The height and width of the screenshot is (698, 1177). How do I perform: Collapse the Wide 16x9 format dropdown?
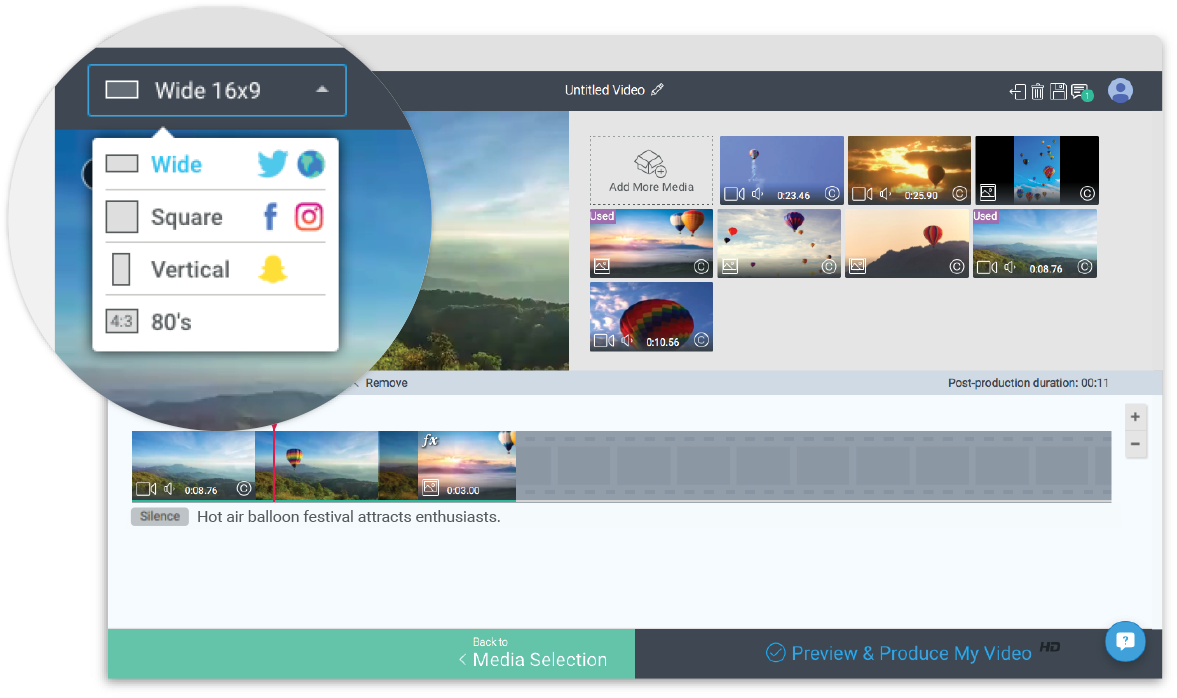click(x=217, y=90)
